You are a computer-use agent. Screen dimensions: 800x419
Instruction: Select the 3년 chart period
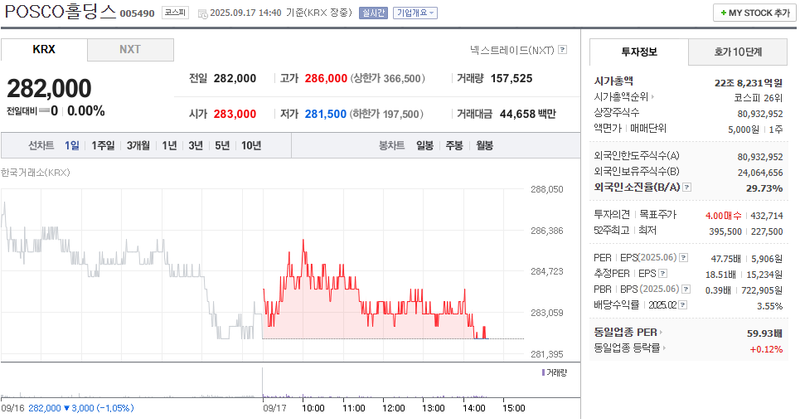coord(196,145)
